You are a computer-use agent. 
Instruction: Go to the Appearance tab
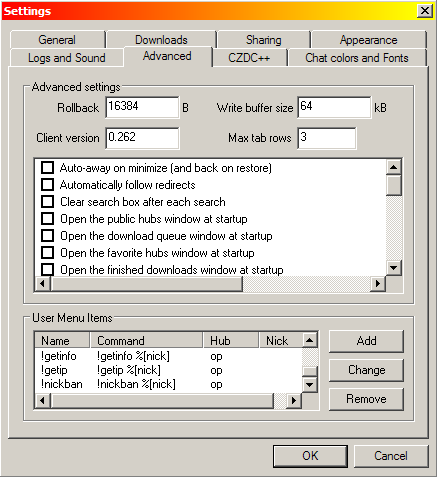[x=369, y=40]
